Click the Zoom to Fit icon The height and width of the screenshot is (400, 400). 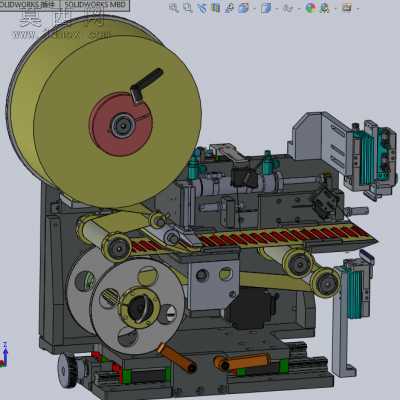point(174,8)
